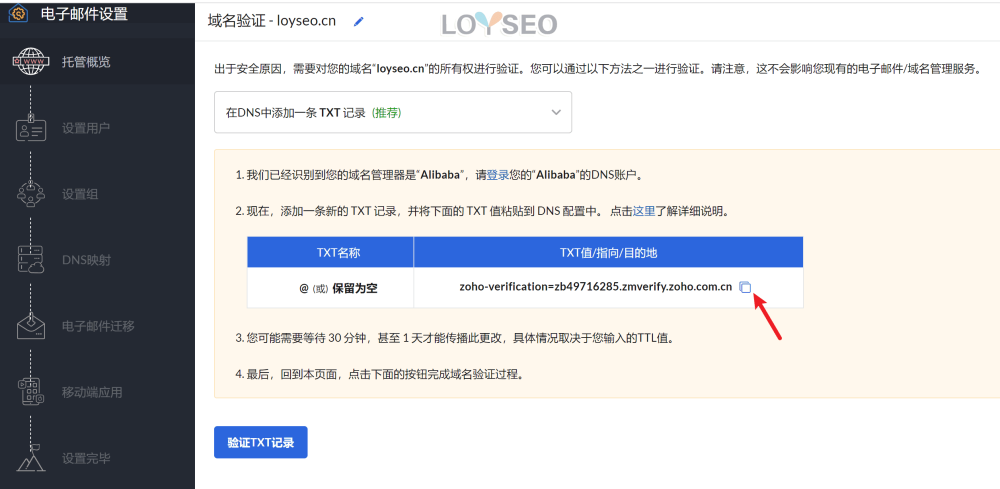The width and height of the screenshot is (1000, 489).
Task: Select the zoho-verification value text
Action: pyautogui.click(x=596, y=287)
